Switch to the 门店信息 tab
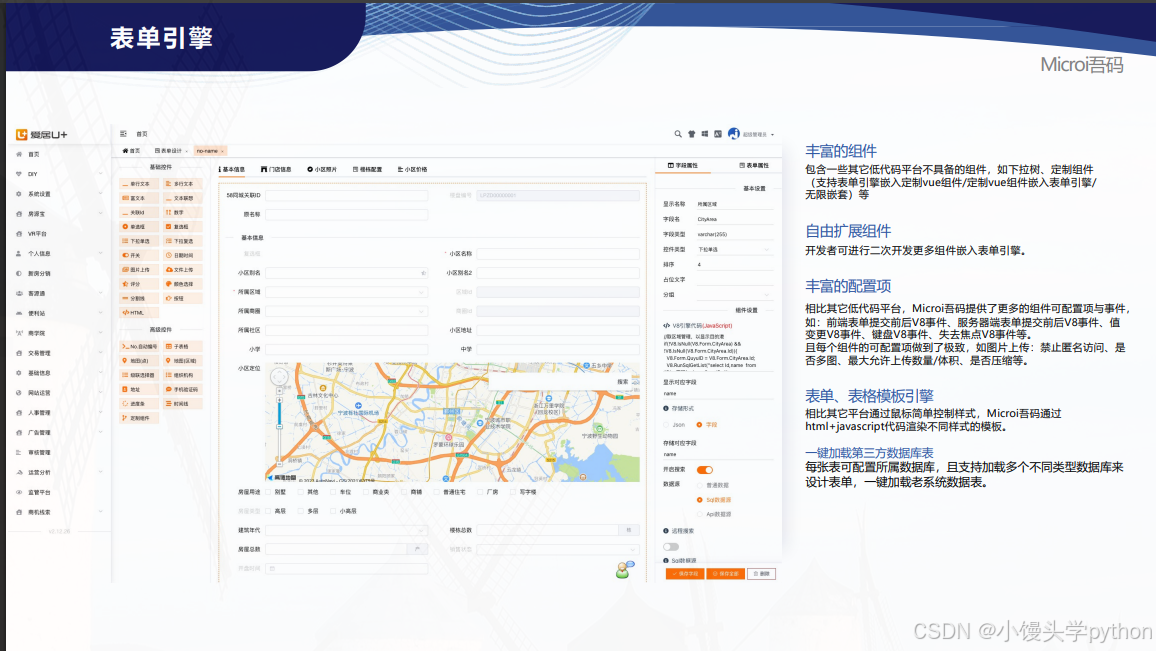 tap(276, 170)
